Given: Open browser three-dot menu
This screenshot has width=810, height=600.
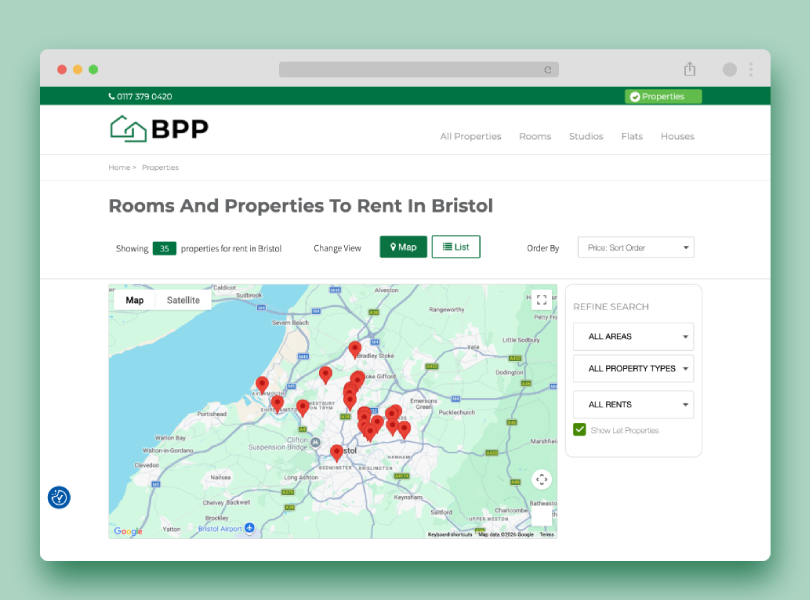Looking at the screenshot, I should 751,70.
